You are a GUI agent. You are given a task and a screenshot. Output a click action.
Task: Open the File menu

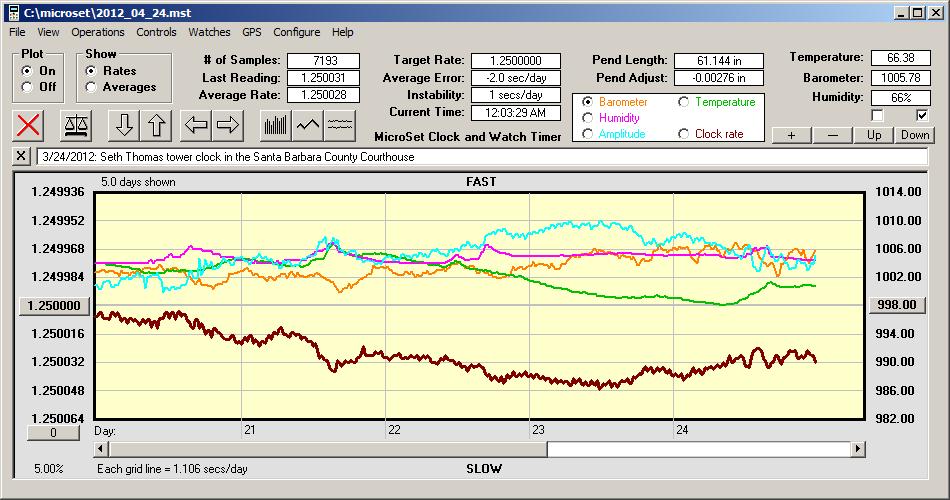coord(17,32)
